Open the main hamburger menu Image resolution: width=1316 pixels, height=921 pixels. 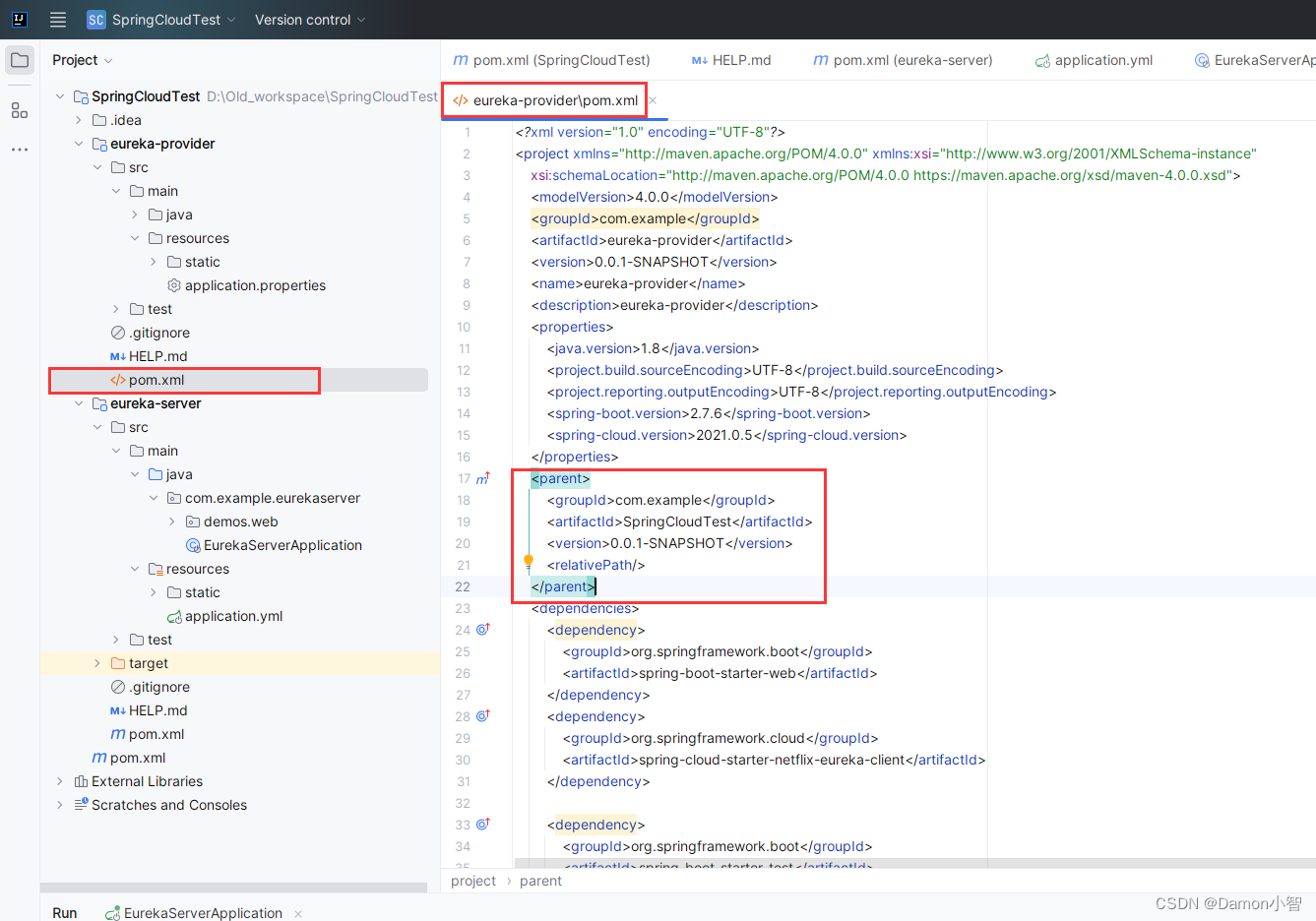pyautogui.click(x=58, y=20)
